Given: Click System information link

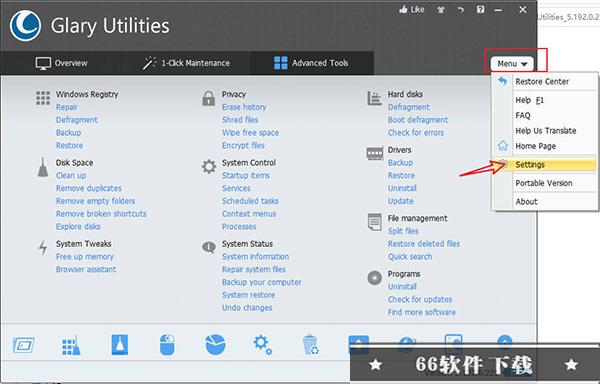Looking at the screenshot, I should click(255, 257).
